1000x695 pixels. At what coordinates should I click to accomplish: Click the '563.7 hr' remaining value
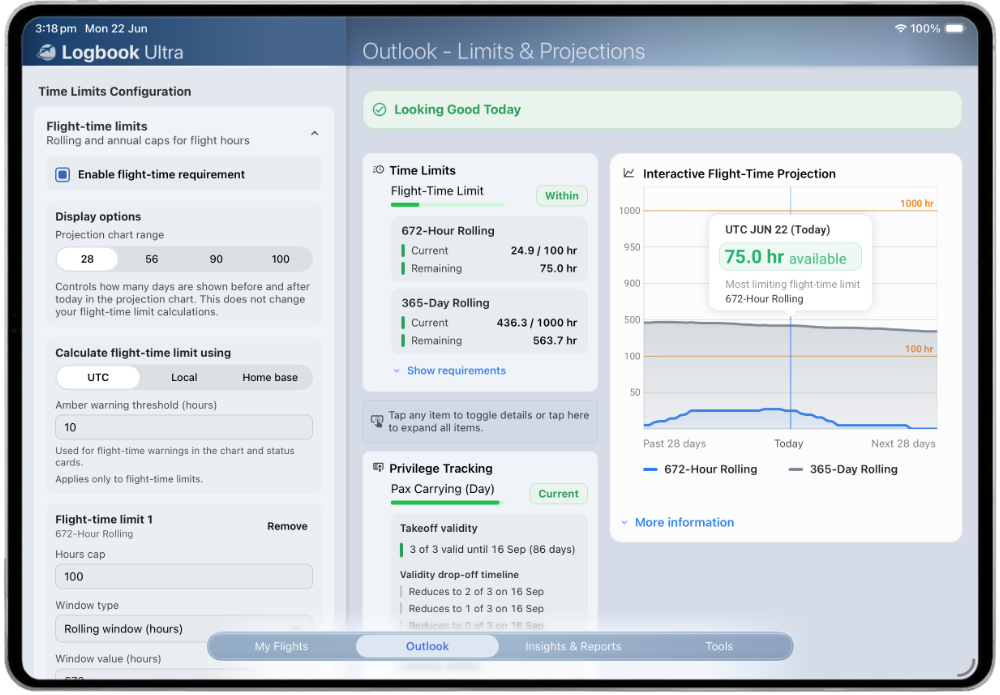[x=555, y=340]
